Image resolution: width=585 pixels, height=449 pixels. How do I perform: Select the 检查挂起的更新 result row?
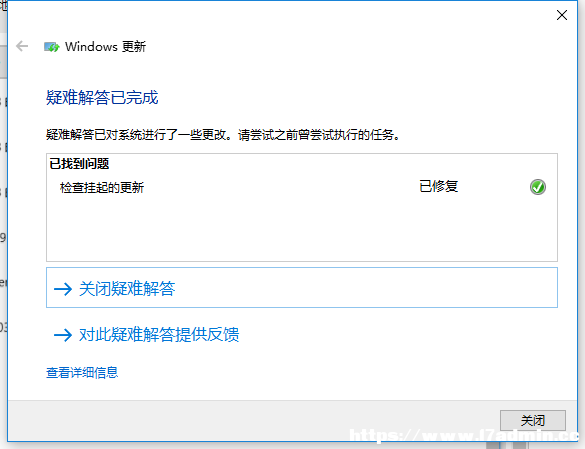coord(302,187)
